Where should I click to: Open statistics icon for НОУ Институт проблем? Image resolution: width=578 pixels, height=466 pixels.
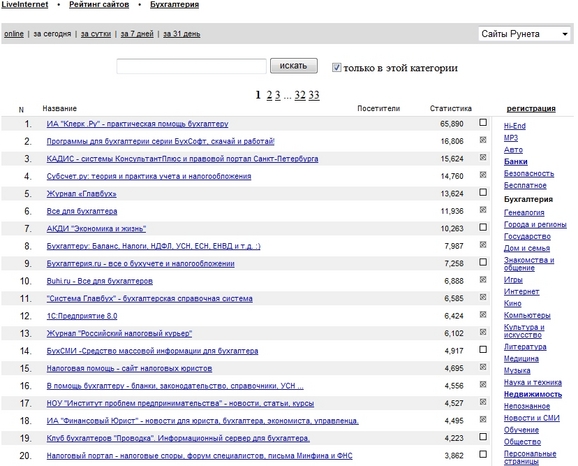click(483, 402)
